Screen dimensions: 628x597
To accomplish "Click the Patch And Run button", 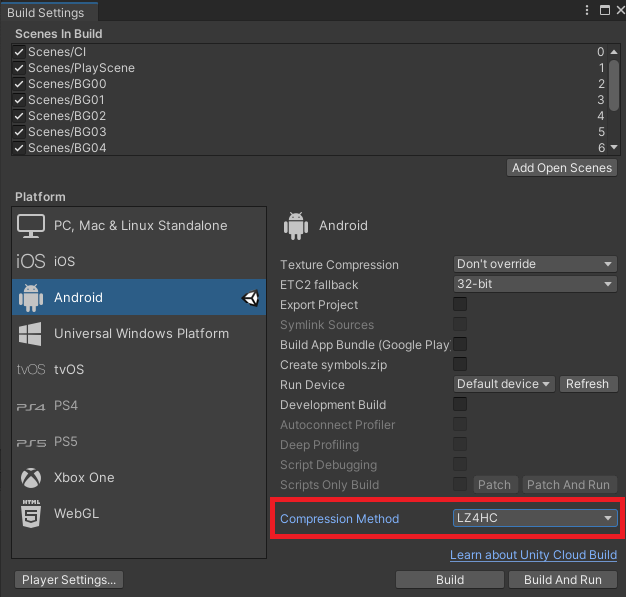I will coord(569,484).
